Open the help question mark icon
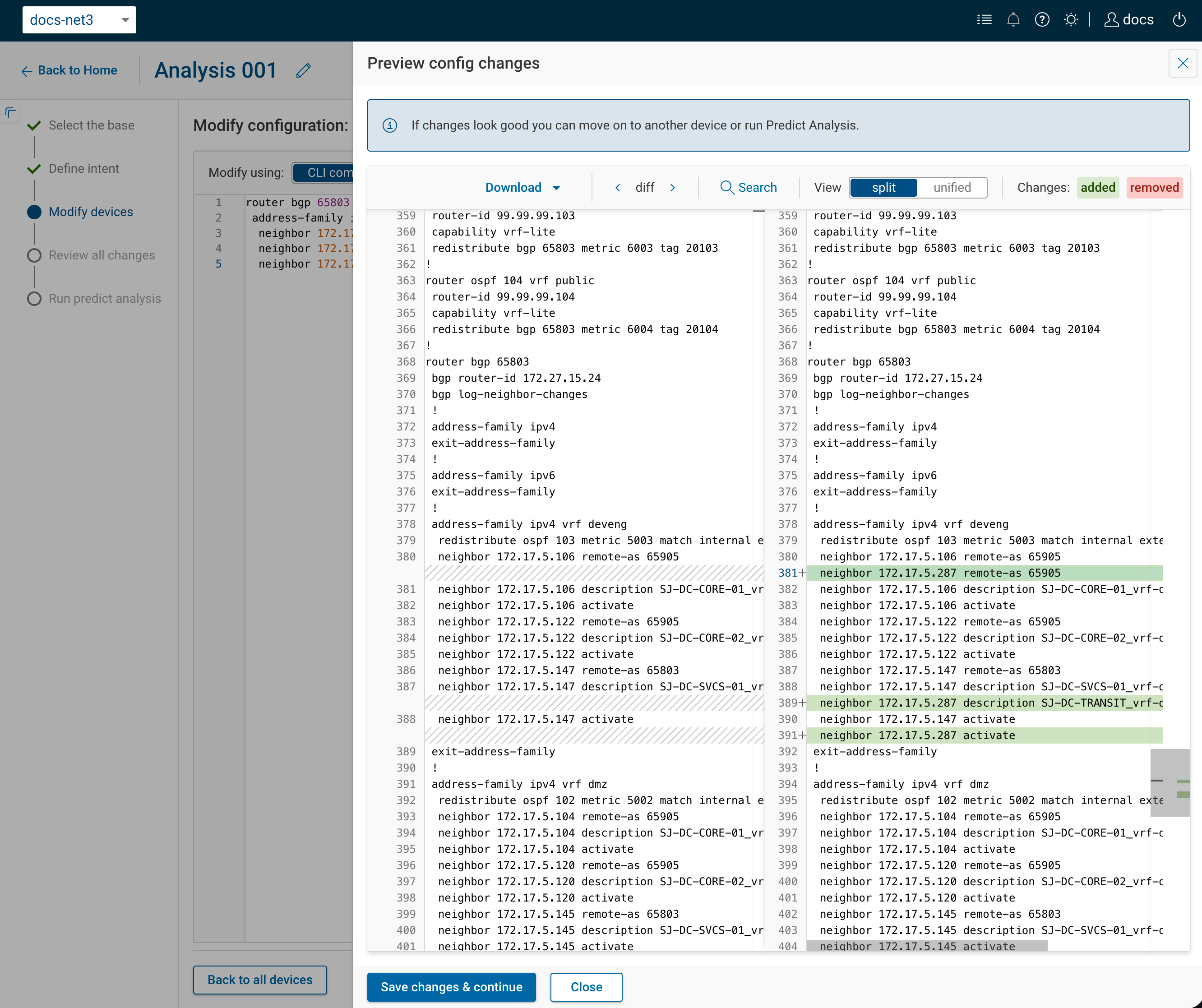This screenshot has height=1008, width=1202. (1042, 20)
